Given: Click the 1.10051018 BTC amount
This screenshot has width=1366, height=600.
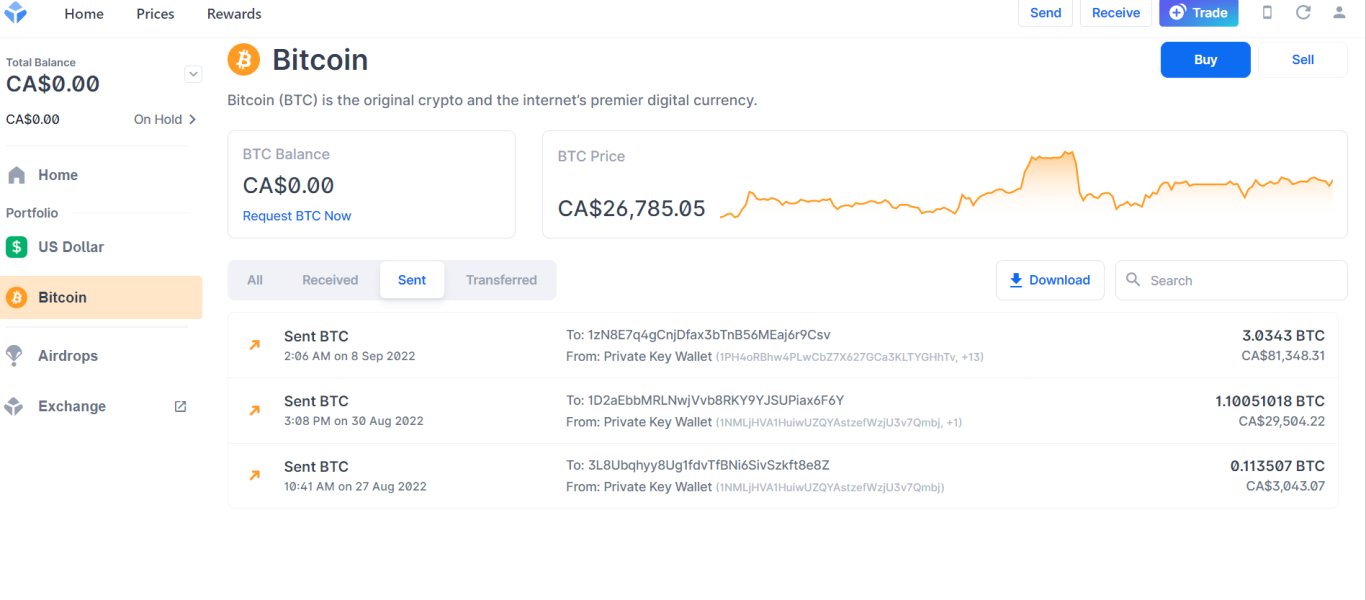Looking at the screenshot, I should click(x=1270, y=401).
